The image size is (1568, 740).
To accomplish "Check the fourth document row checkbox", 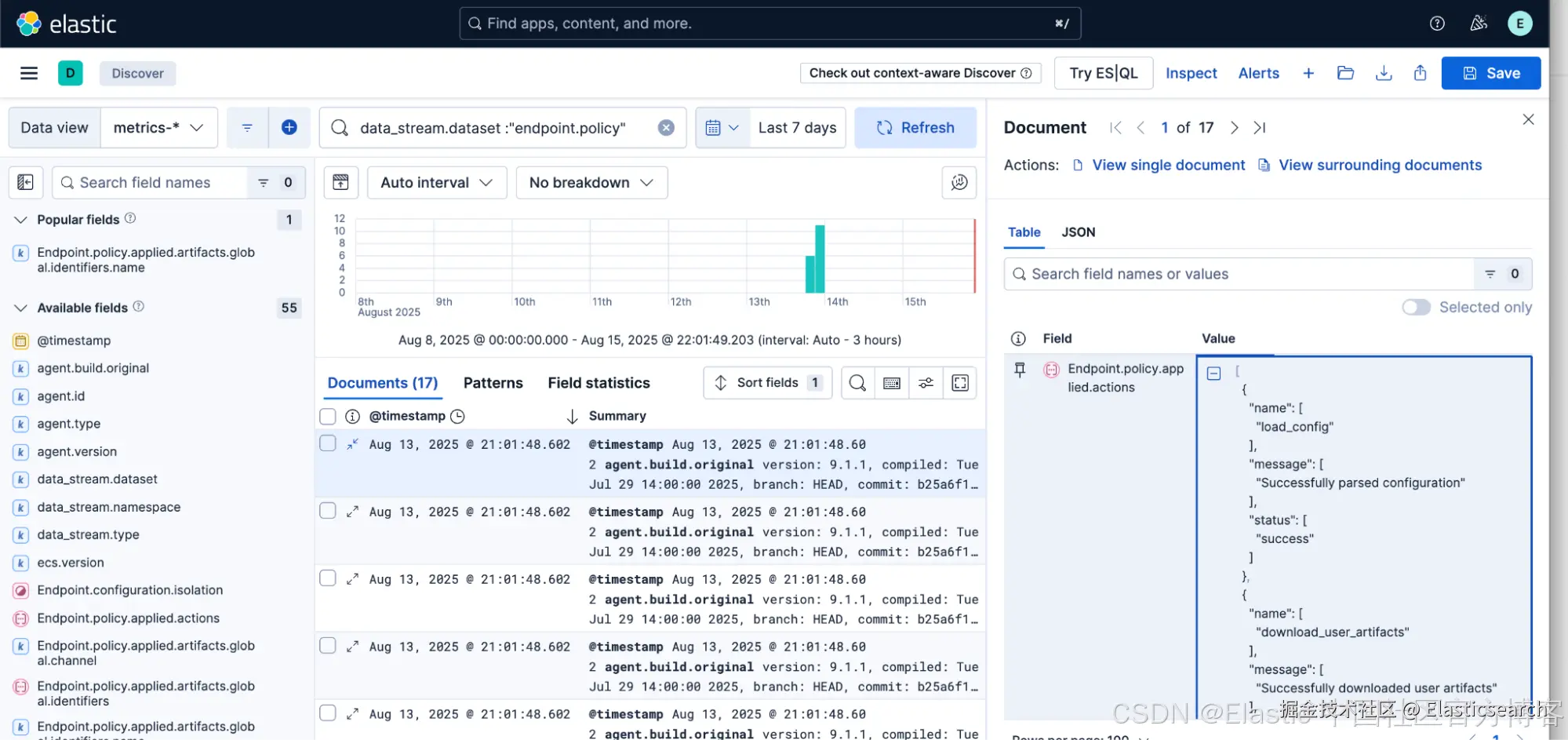I will pyautogui.click(x=328, y=646).
